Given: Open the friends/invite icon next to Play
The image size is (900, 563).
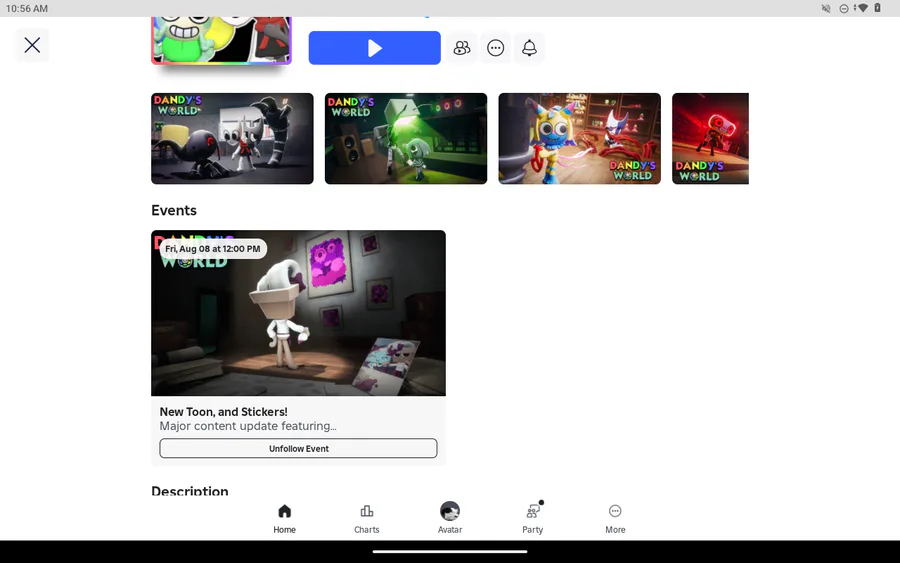Looking at the screenshot, I should (461, 48).
